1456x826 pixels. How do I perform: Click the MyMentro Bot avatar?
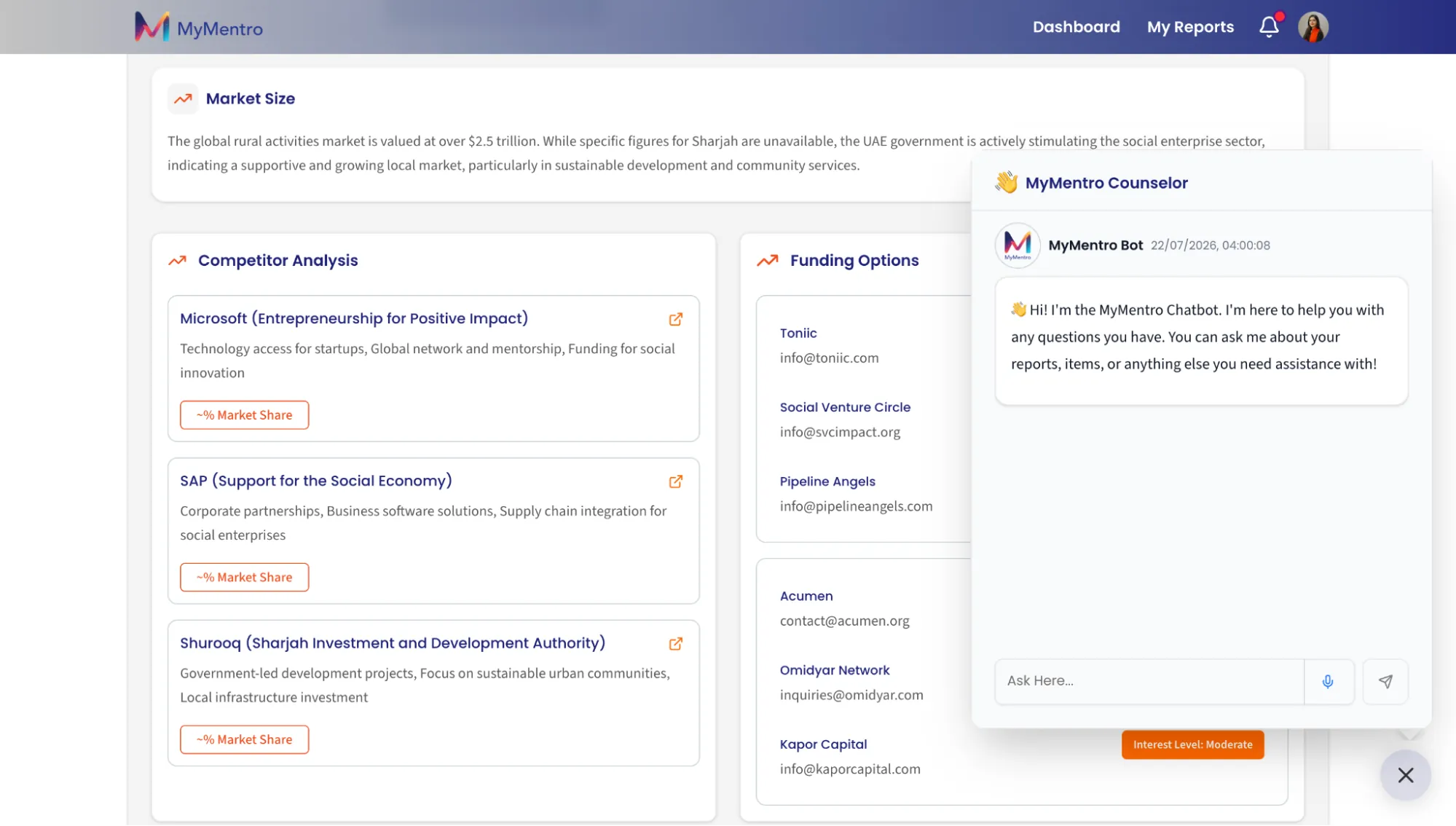1017,245
